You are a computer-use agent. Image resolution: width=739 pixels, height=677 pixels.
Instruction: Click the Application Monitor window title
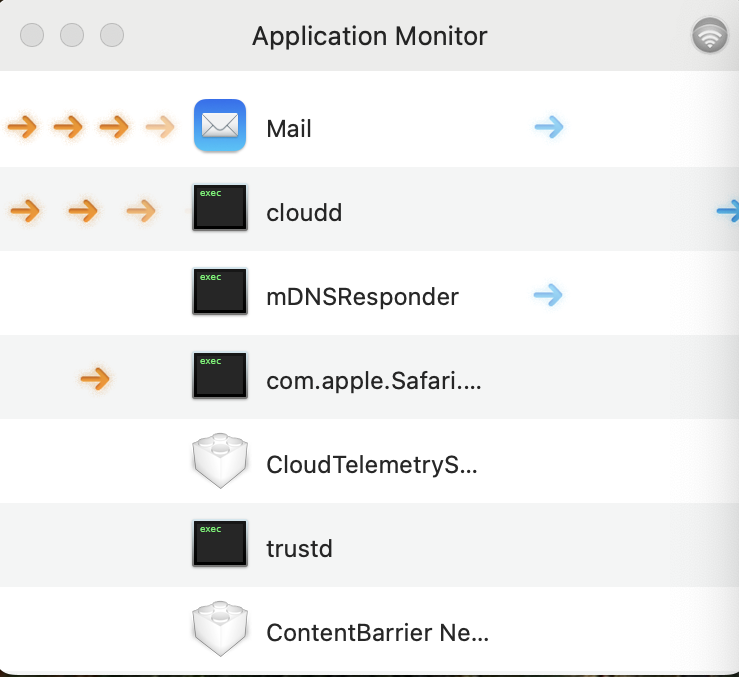[370, 36]
